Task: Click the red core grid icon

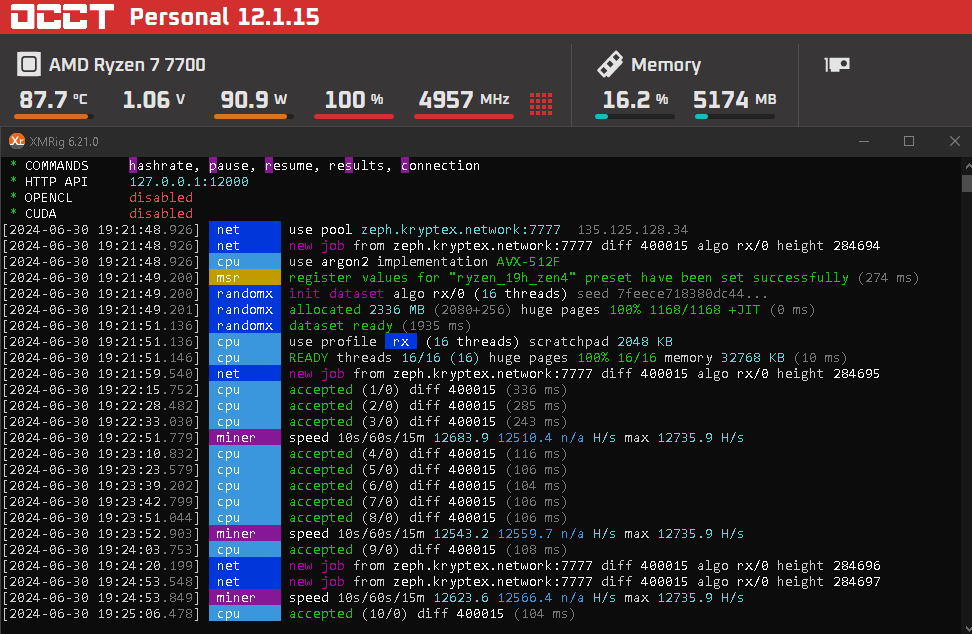Action: tap(541, 103)
